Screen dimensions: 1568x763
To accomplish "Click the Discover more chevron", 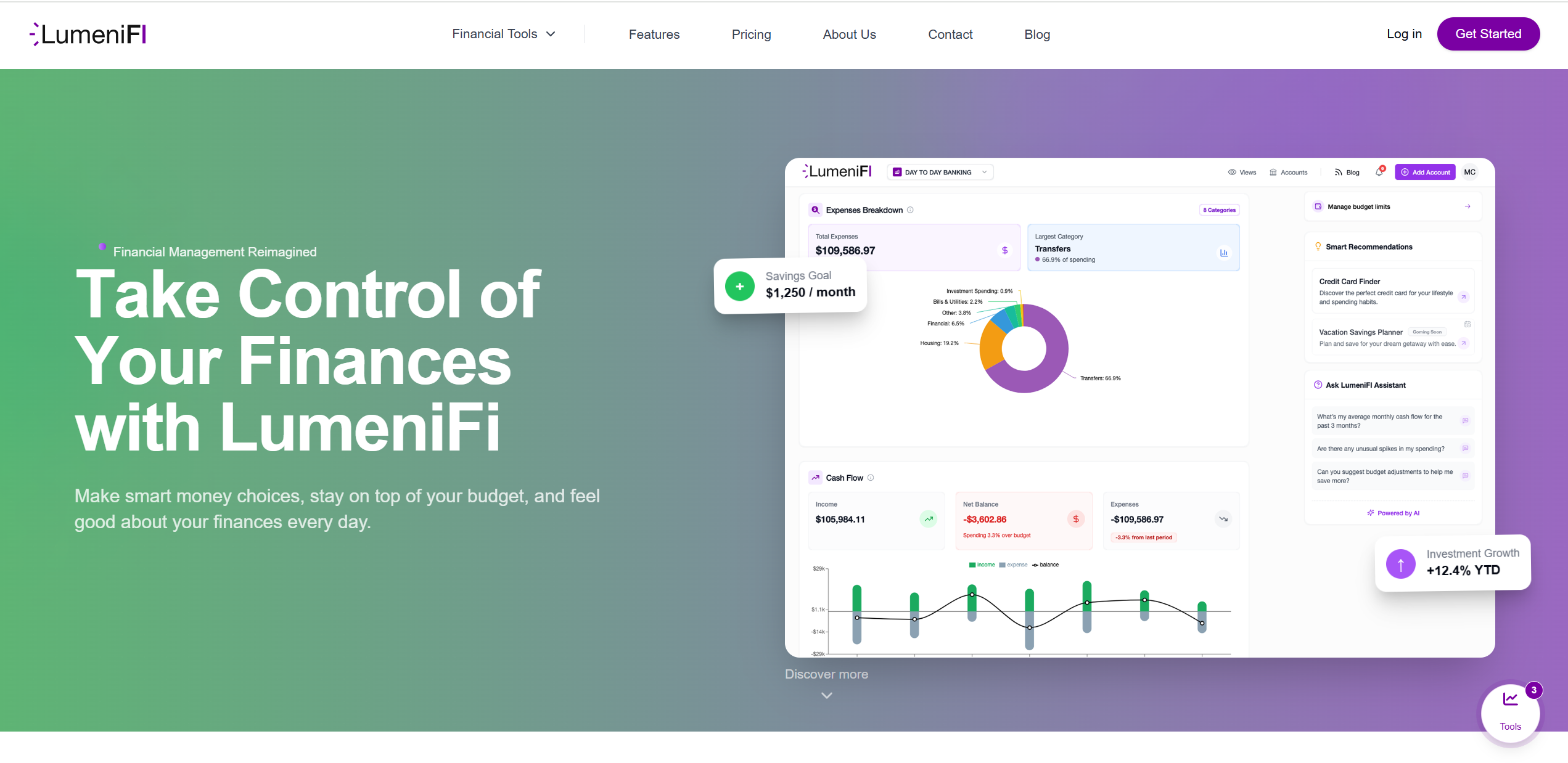I will 826,695.
